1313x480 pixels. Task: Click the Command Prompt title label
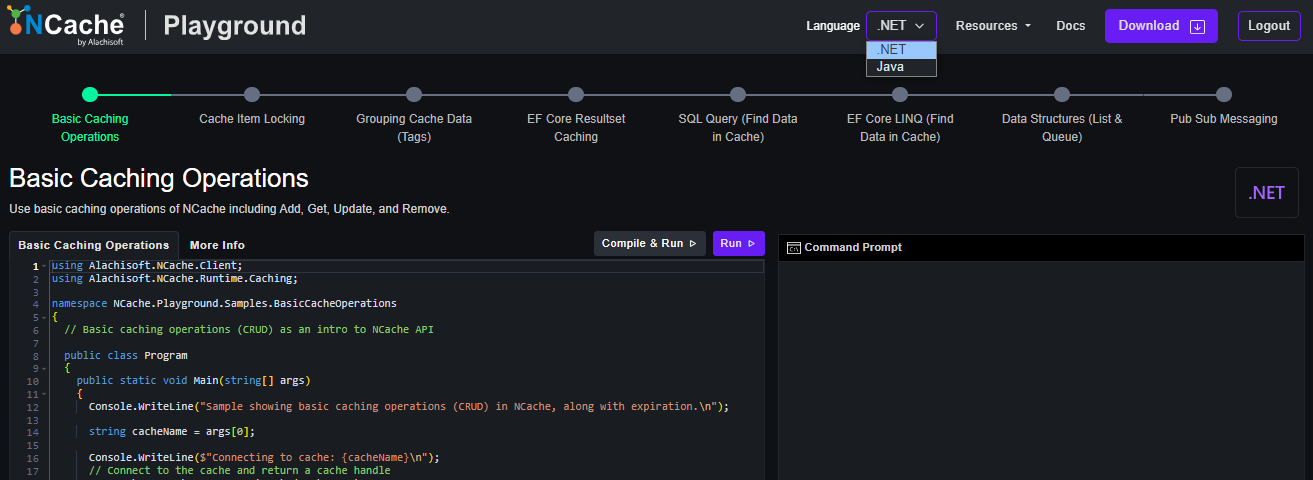(853, 247)
